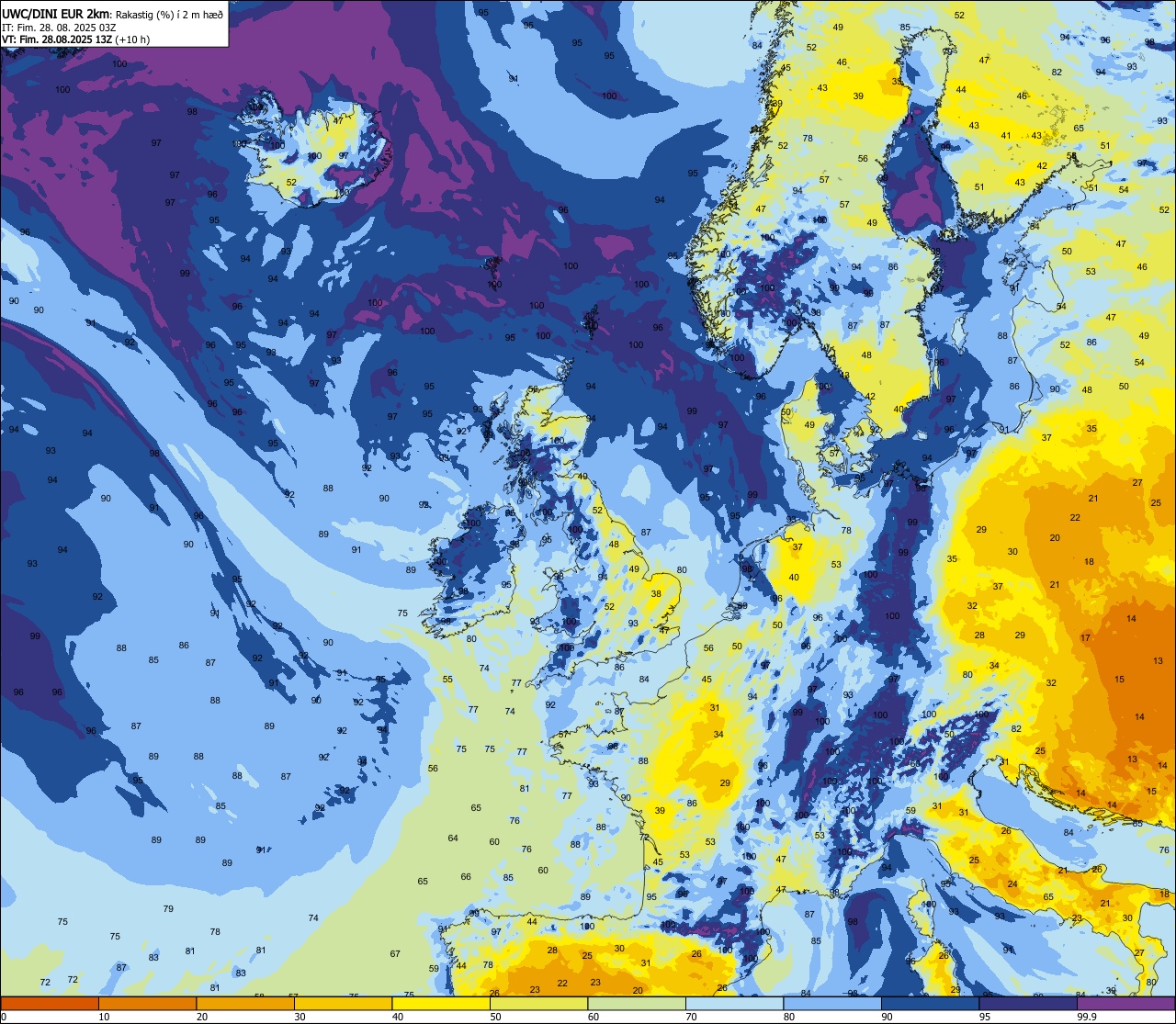Image resolution: width=1176 pixels, height=1024 pixels.
Task: Click the humidity value 52 over Iceland
Action: (291, 182)
